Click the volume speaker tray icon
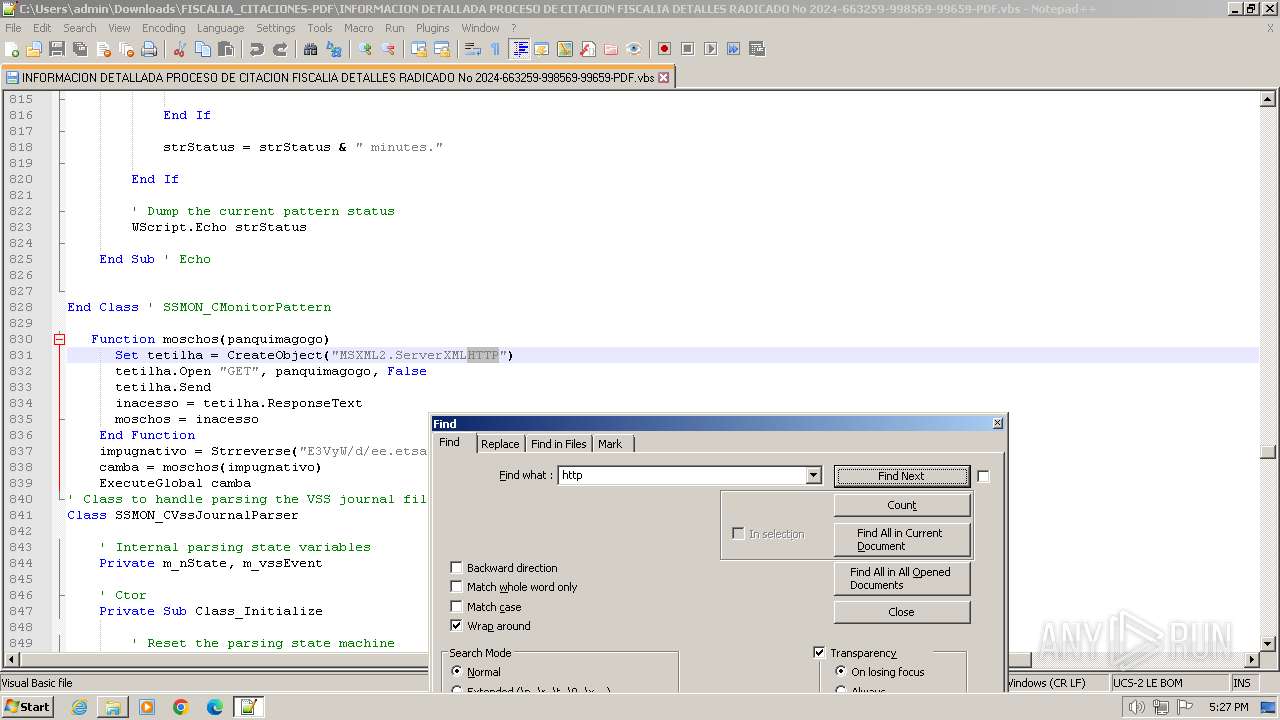This screenshot has height=720, width=1280. point(1137,707)
